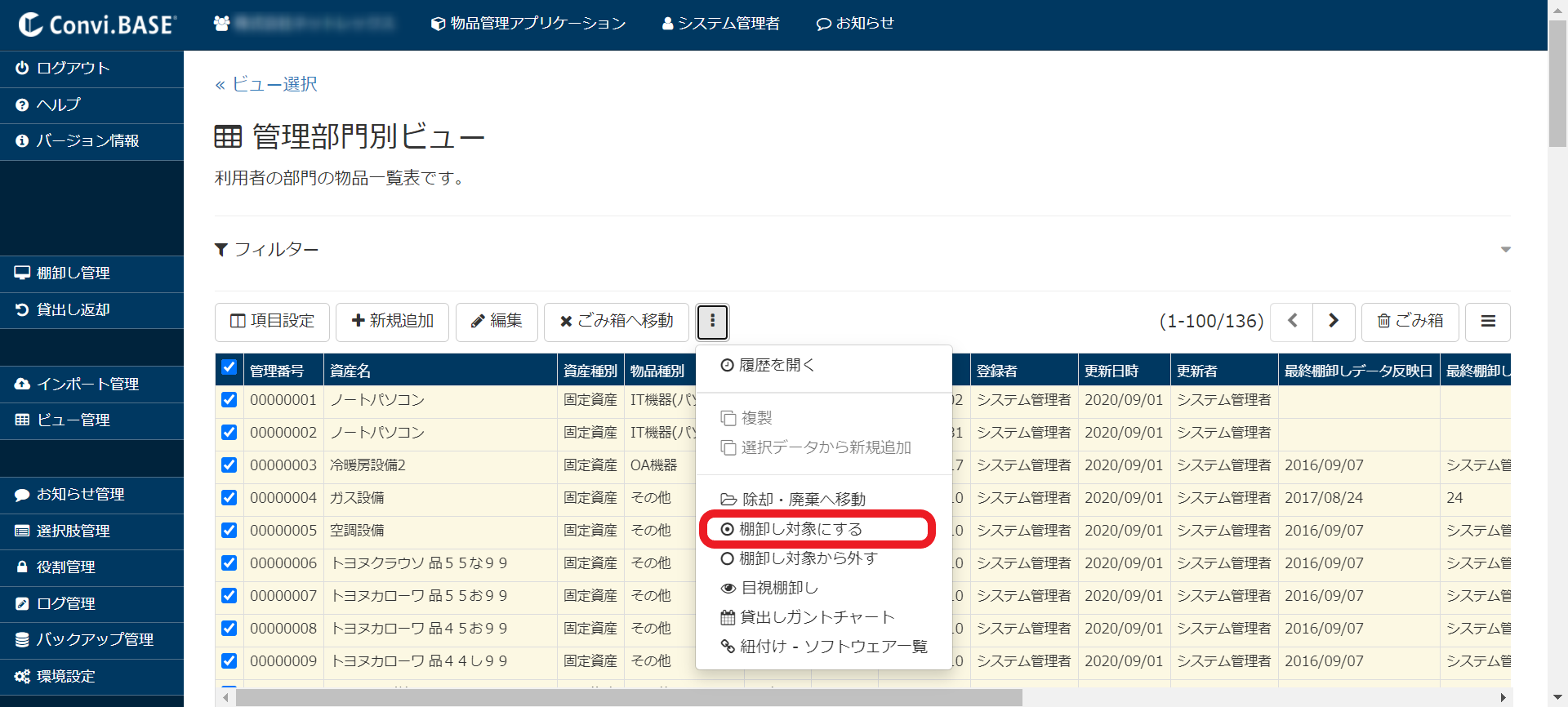1568x707 pixels.
Task: Log out via ログアウト
Action: click(91, 69)
